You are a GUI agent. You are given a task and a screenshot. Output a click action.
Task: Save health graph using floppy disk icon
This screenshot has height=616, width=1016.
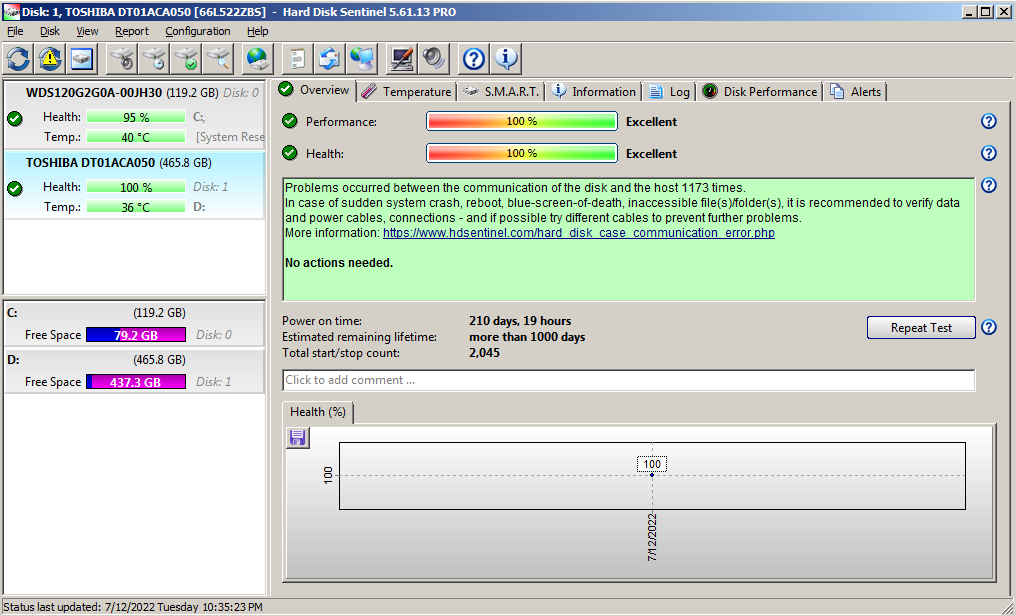(298, 438)
